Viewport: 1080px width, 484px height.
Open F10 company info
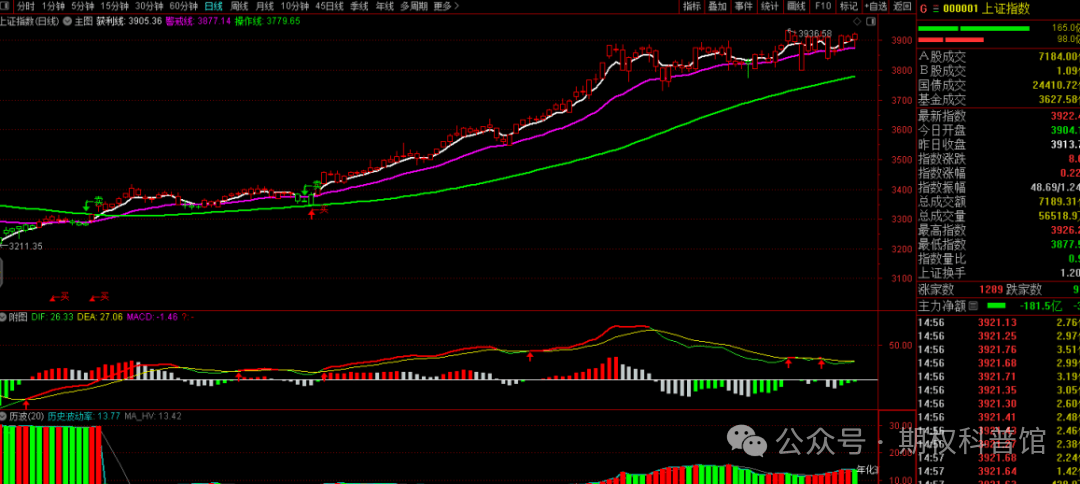click(x=822, y=6)
